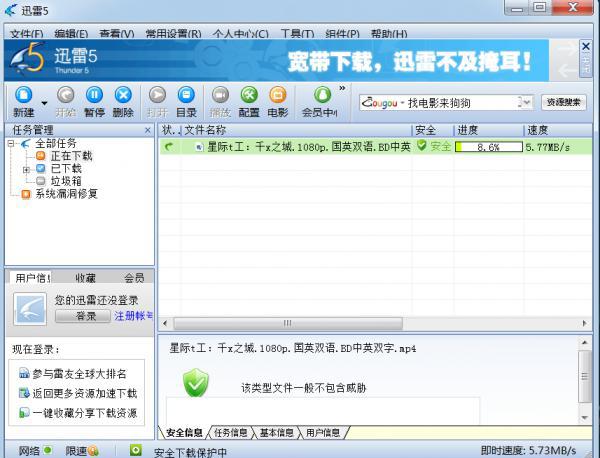The image size is (600, 458).
Task: Open the 文件(F) menu
Action: tap(26, 34)
